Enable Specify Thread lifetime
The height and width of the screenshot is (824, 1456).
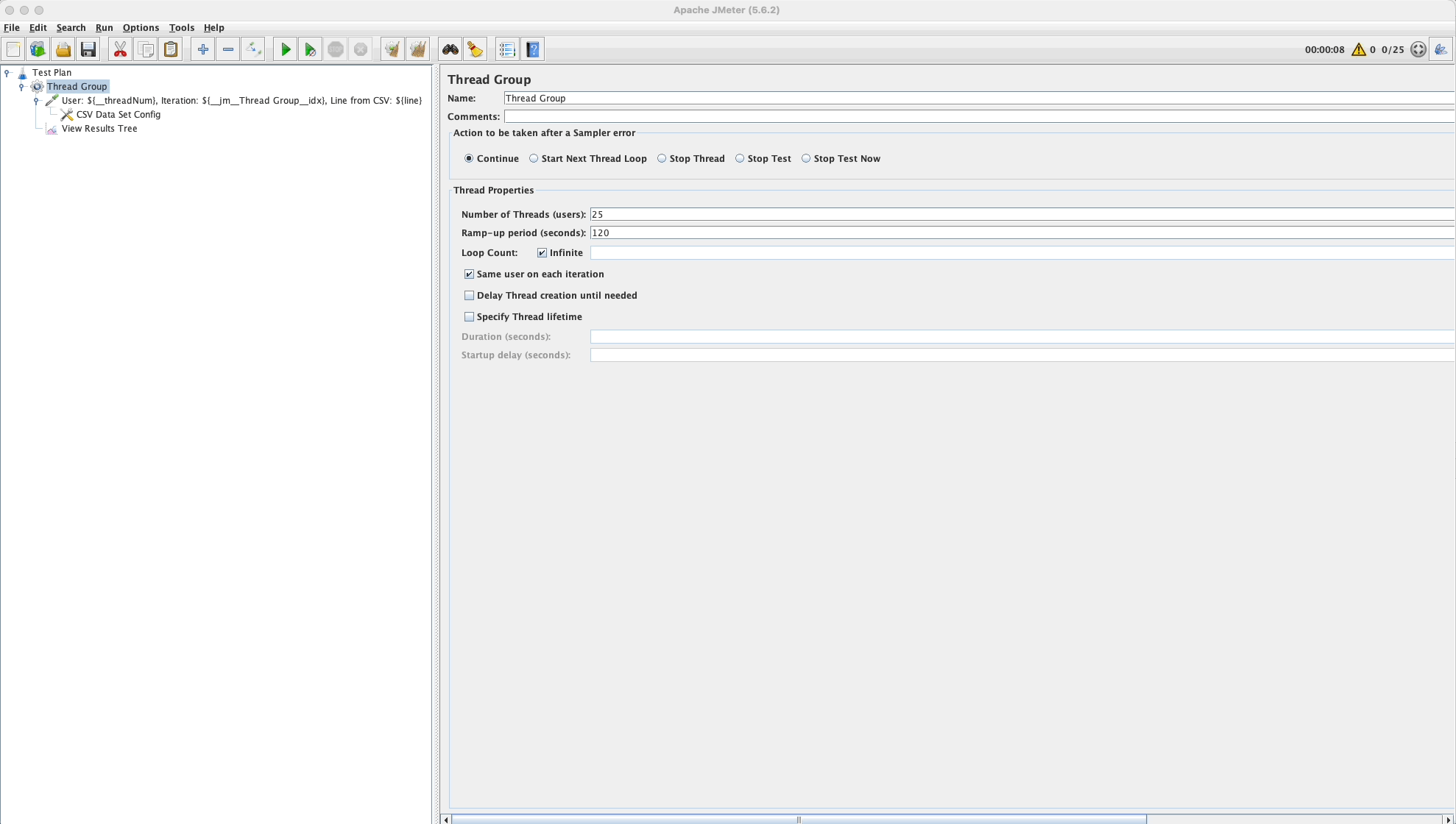[x=470, y=316]
